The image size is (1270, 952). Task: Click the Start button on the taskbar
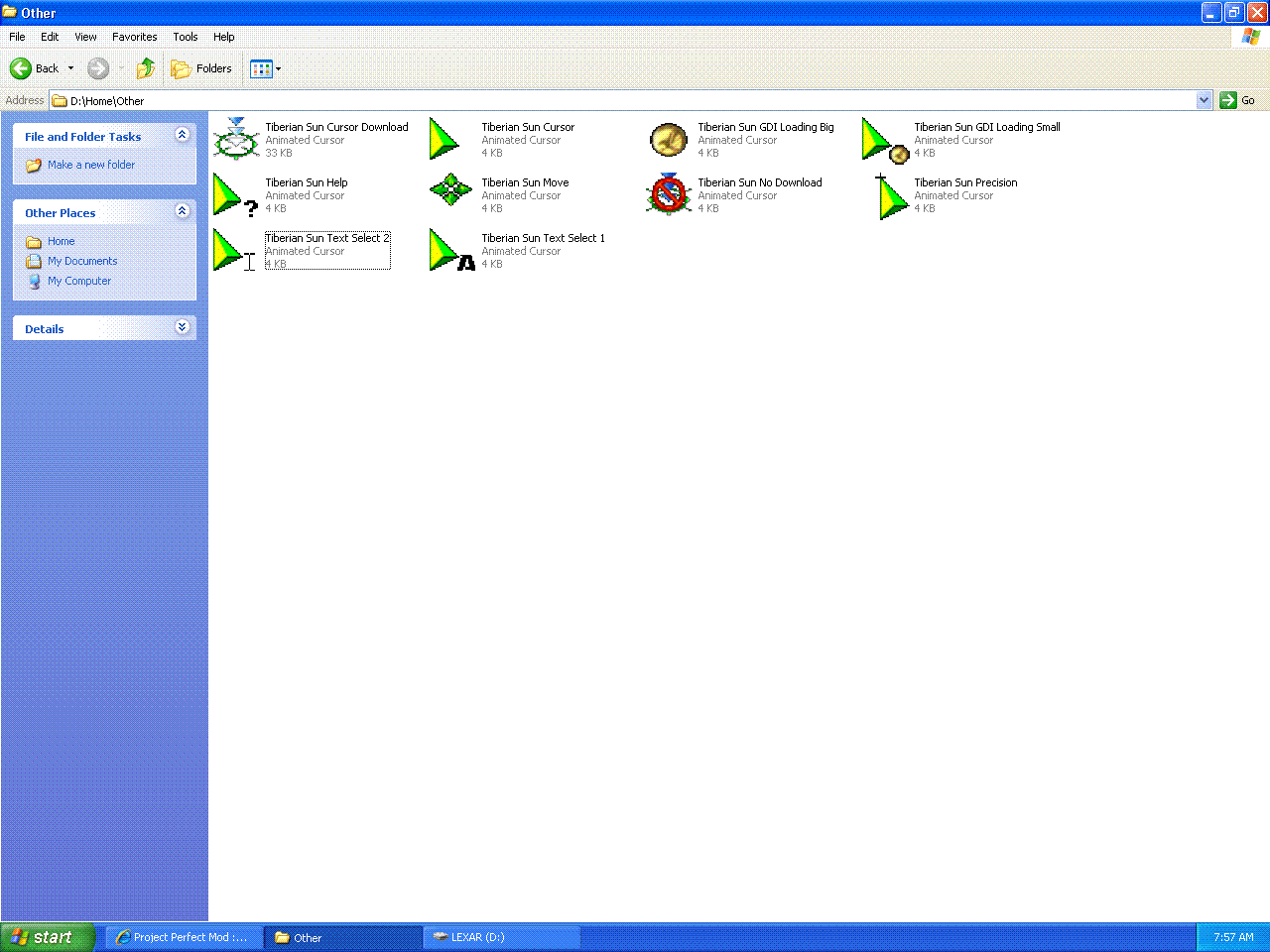pos(48,937)
